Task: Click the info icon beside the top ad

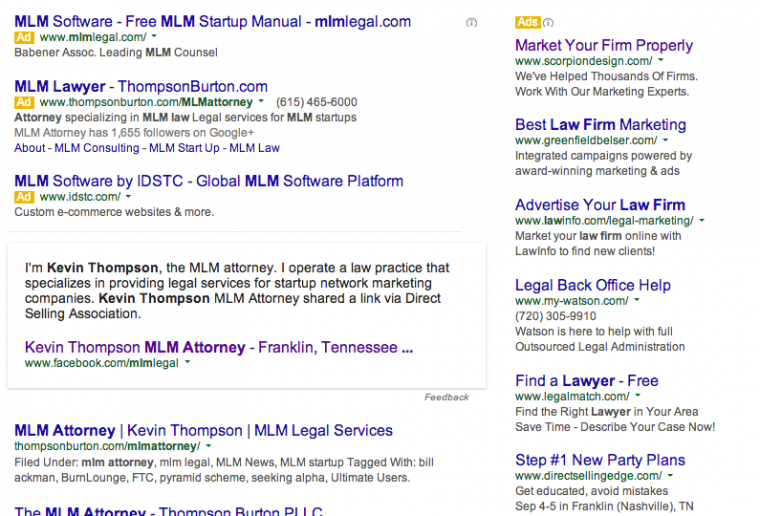Action: coord(471,22)
